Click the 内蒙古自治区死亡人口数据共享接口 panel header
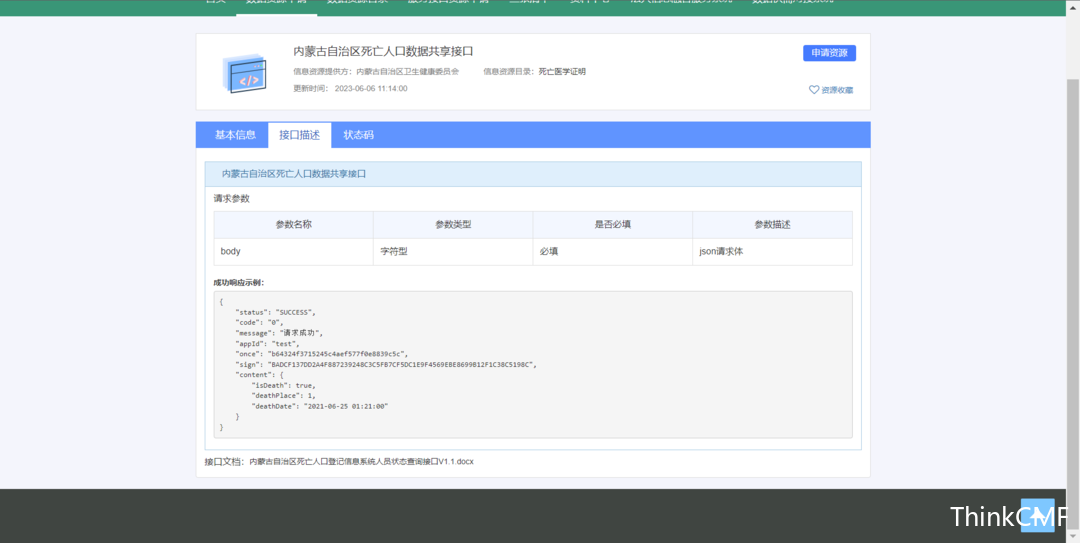Screen dimensions: 1080x543 pos(294,174)
